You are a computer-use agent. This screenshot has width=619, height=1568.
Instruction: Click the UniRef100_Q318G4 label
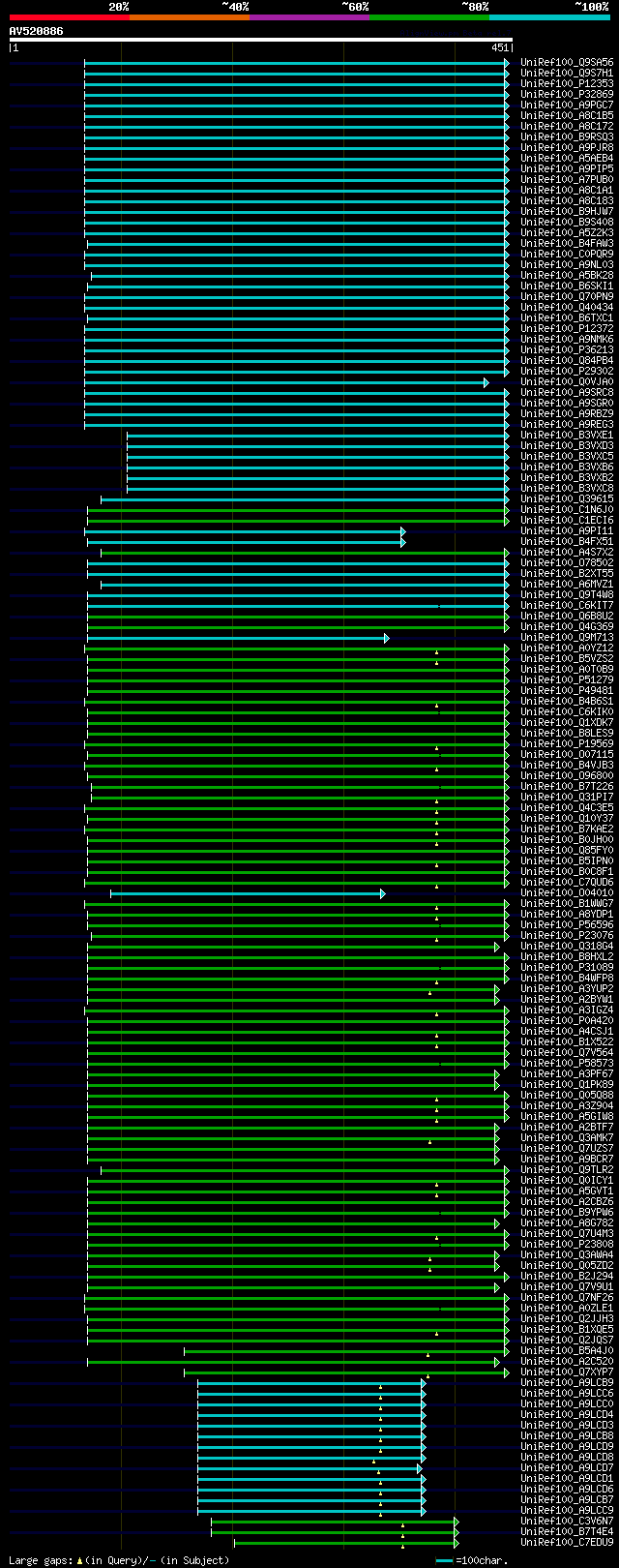click(x=567, y=946)
